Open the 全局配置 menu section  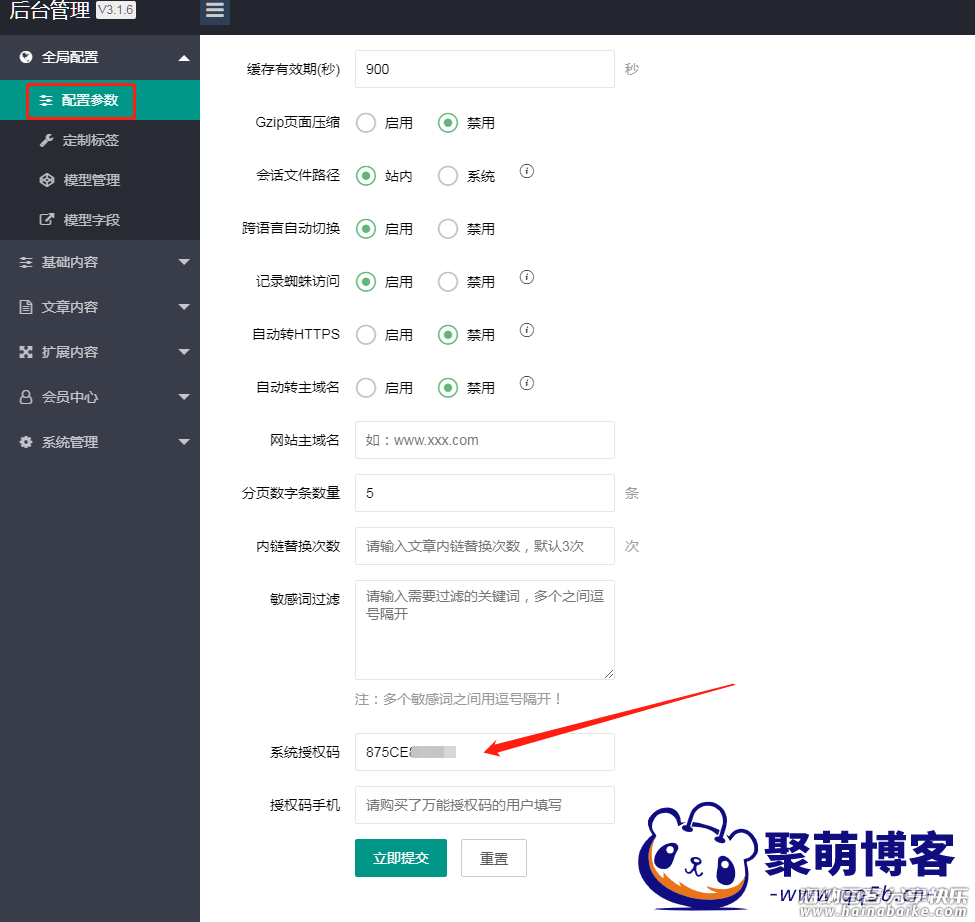click(x=99, y=57)
